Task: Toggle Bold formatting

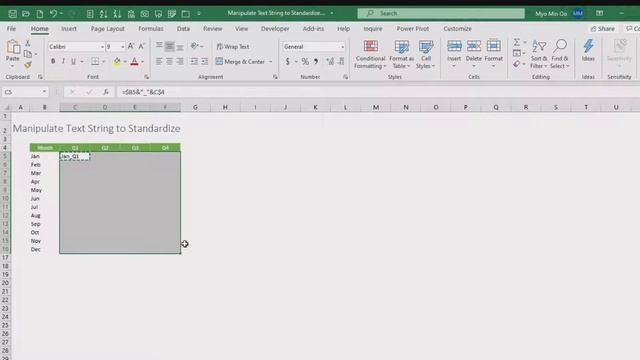Action: (x=53, y=62)
